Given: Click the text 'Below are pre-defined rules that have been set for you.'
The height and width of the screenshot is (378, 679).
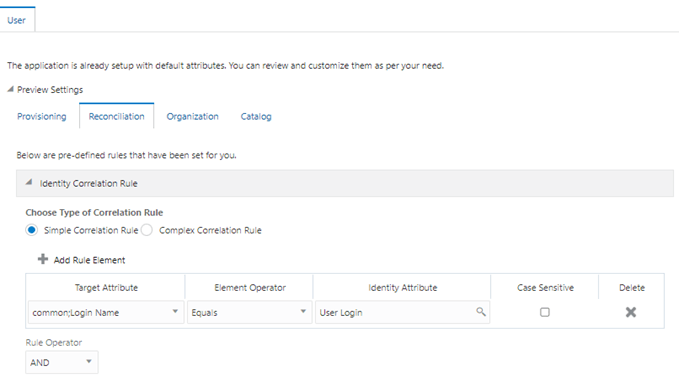Looking at the screenshot, I should (126, 155).
